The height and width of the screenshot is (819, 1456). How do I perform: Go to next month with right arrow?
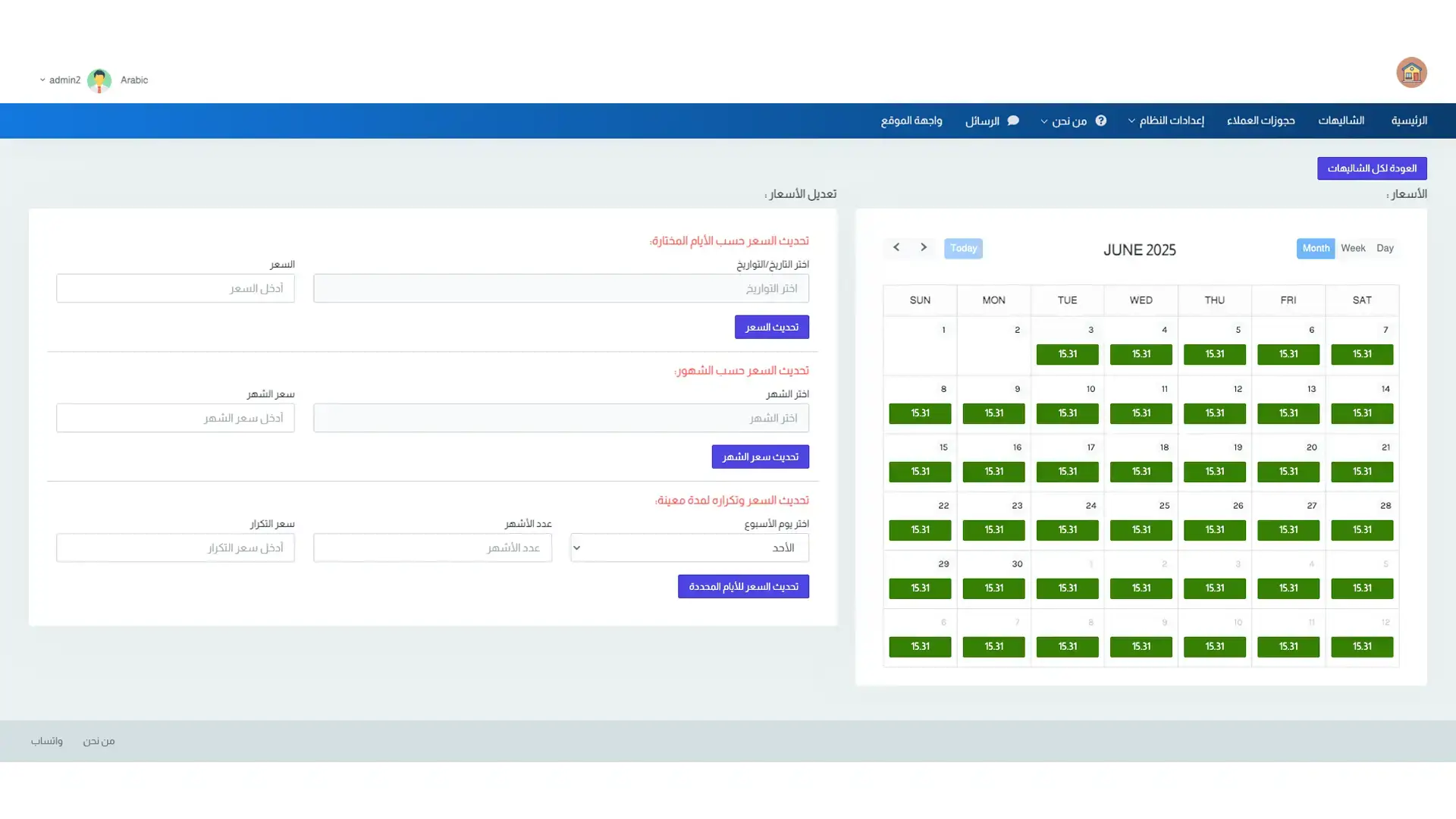pyautogui.click(x=924, y=247)
